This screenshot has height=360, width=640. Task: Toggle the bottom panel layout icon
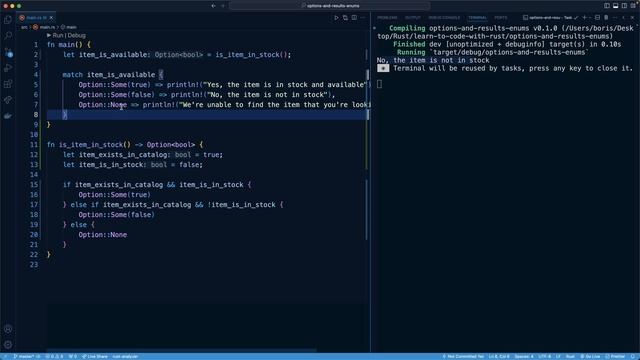pos(616,6)
